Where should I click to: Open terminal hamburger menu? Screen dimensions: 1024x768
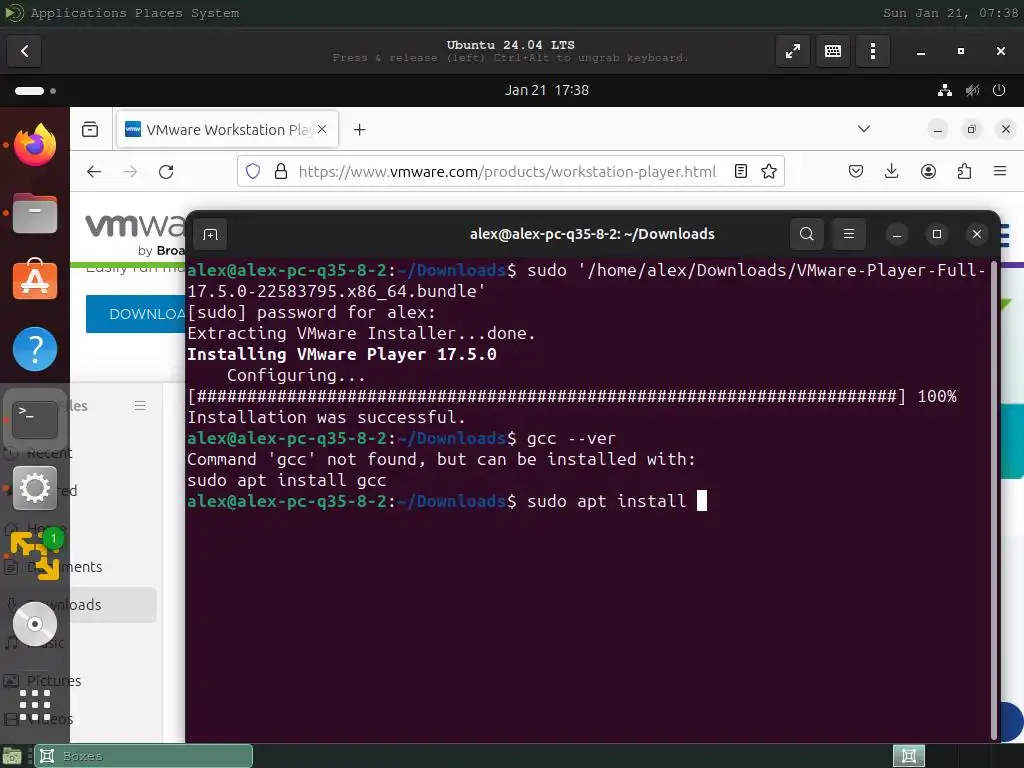click(x=849, y=234)
